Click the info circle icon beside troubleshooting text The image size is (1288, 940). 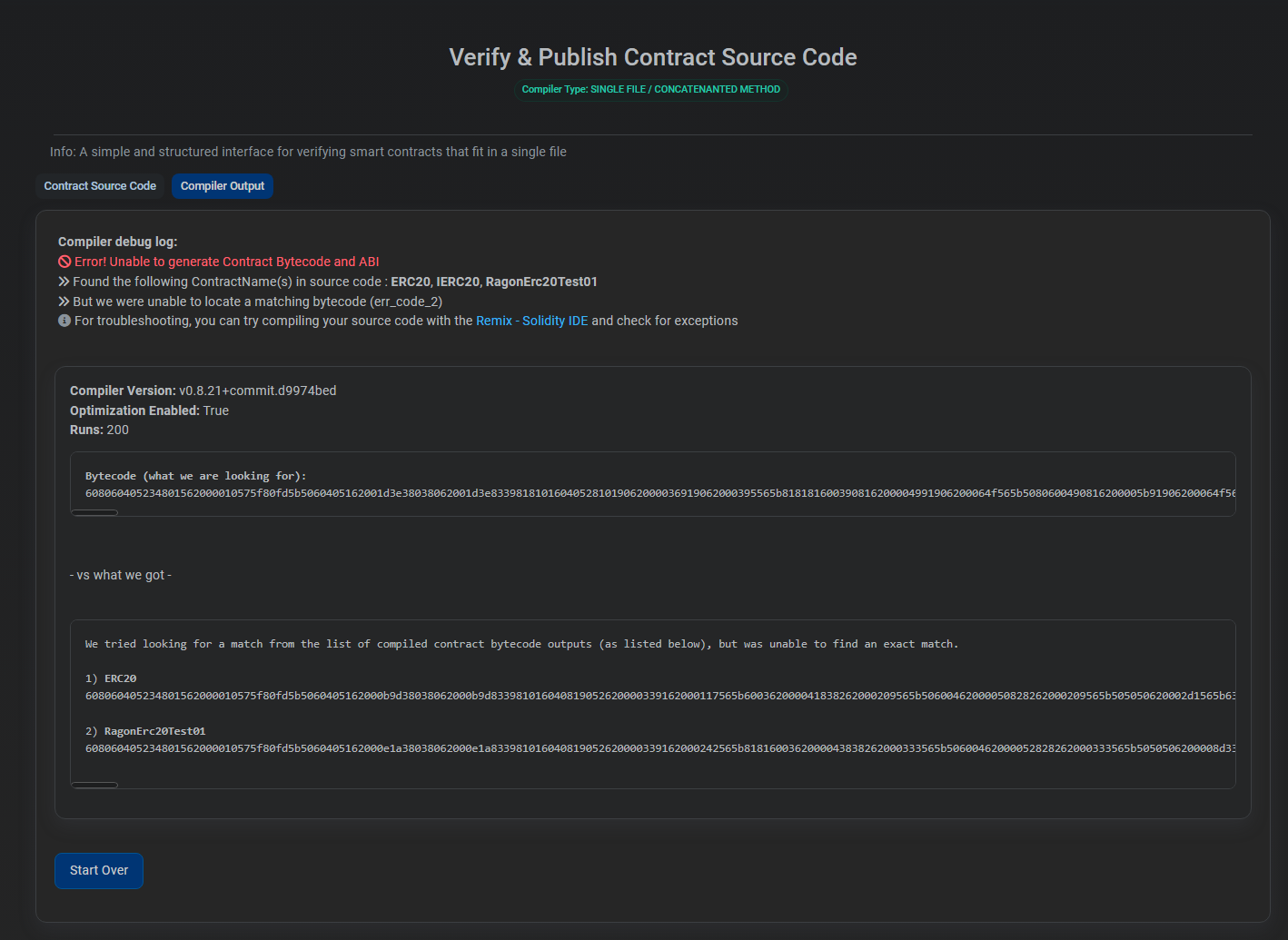point(64,321)
